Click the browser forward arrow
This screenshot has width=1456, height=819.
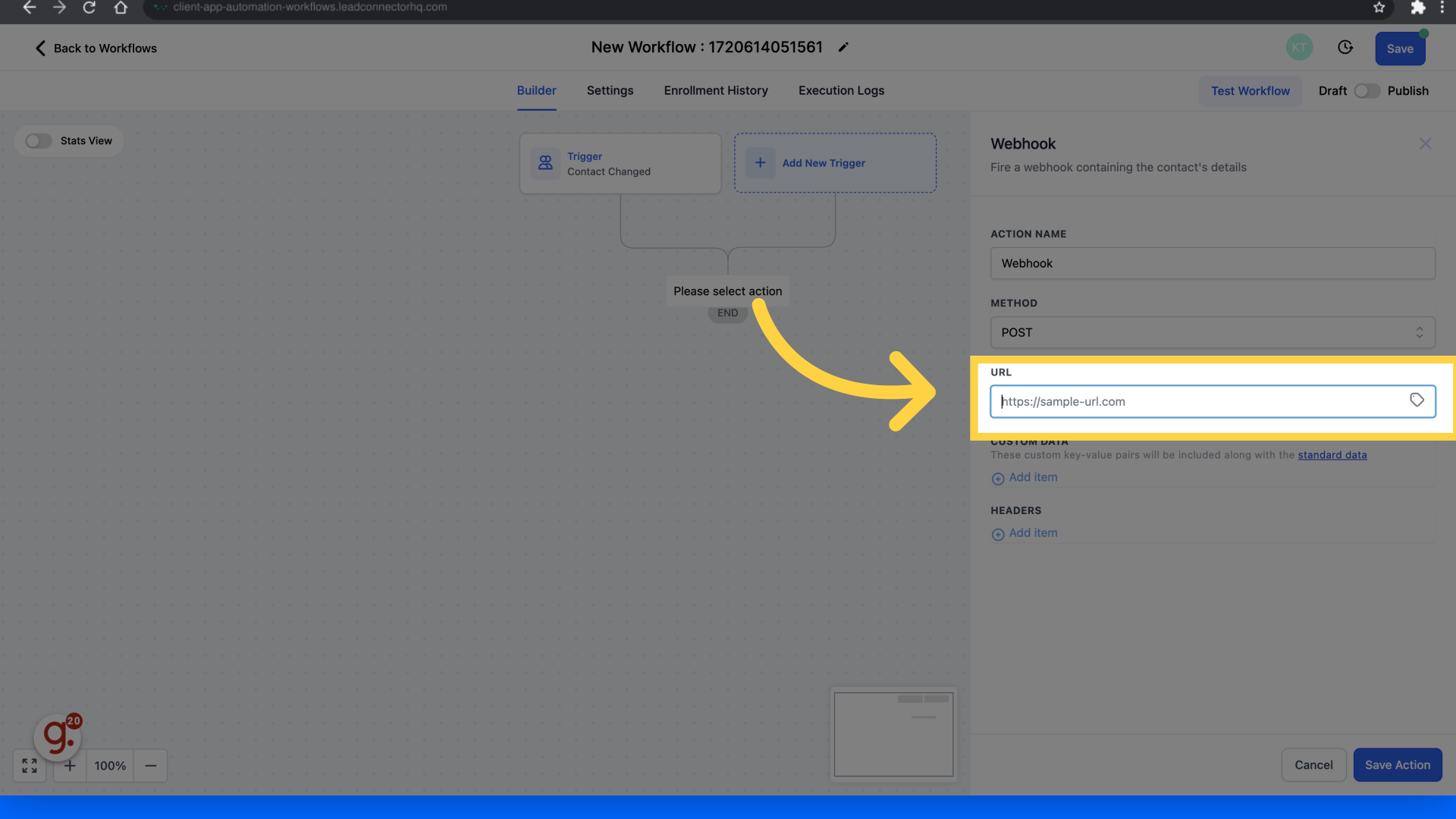pyautogui.click(x=59, y=8)
